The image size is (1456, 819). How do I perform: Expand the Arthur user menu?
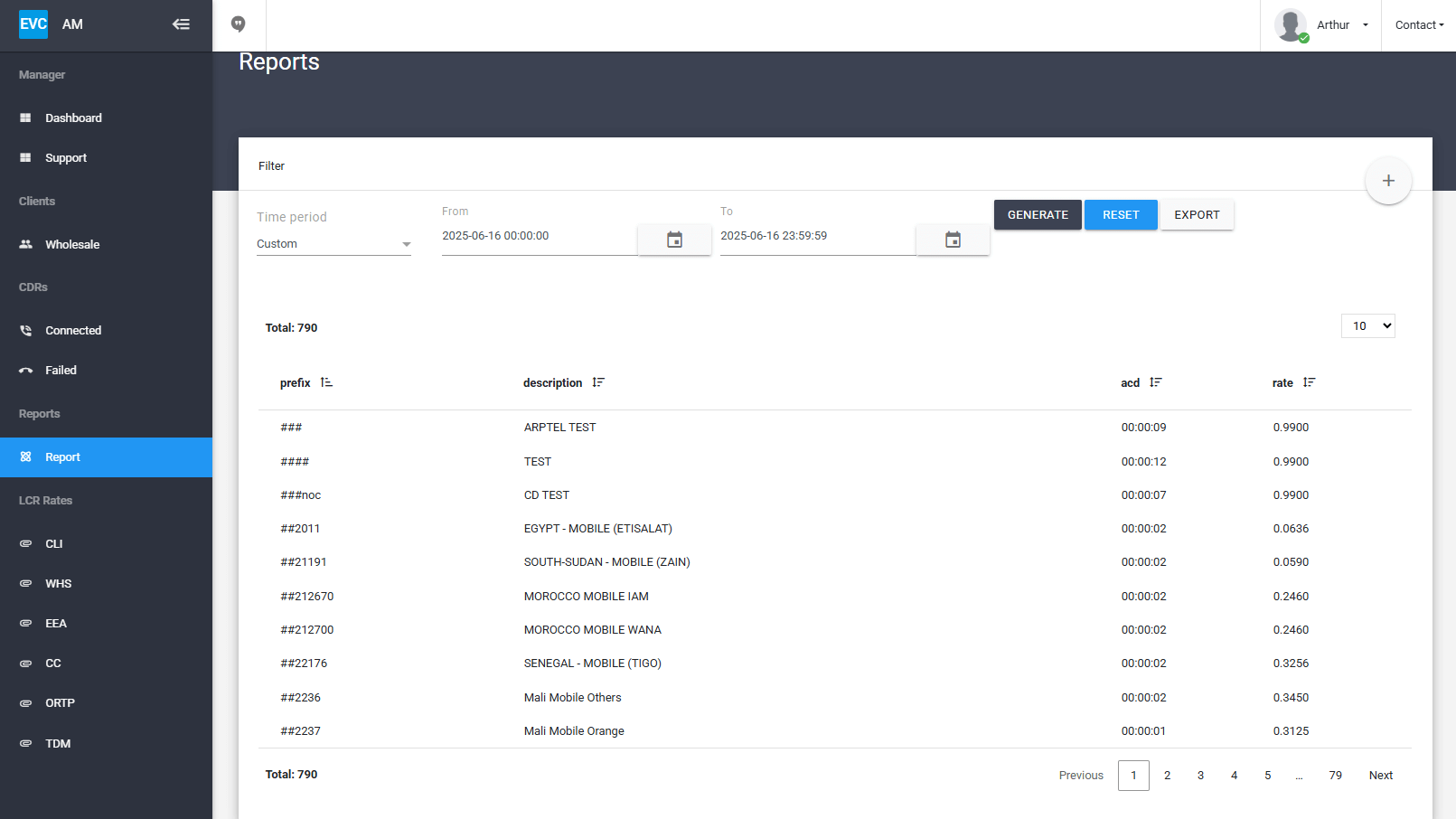coord(1343,25)
